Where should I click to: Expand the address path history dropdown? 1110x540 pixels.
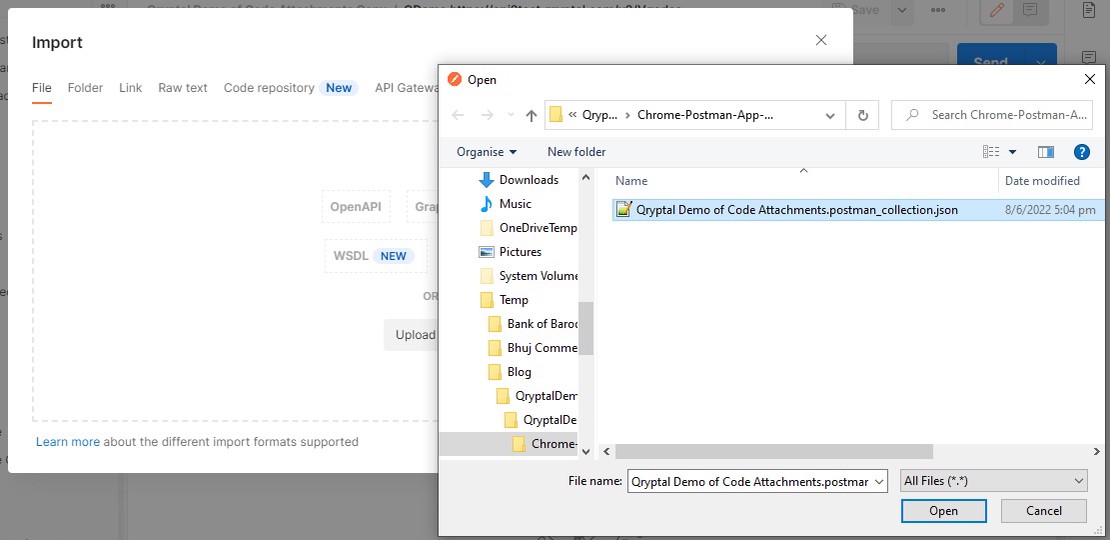coord(830,115)
